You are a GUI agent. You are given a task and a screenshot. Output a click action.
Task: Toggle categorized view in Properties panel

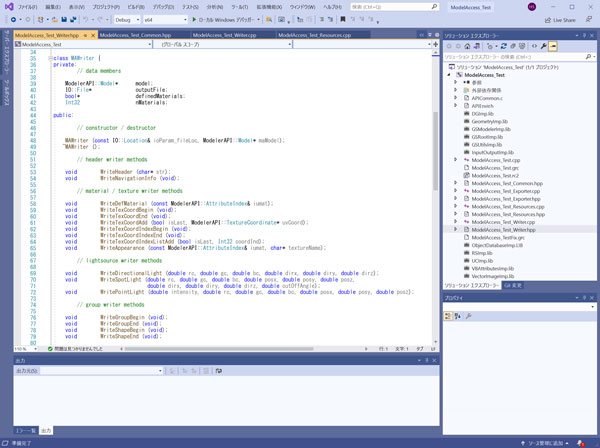pyautogui.click(x=449, y=316)
